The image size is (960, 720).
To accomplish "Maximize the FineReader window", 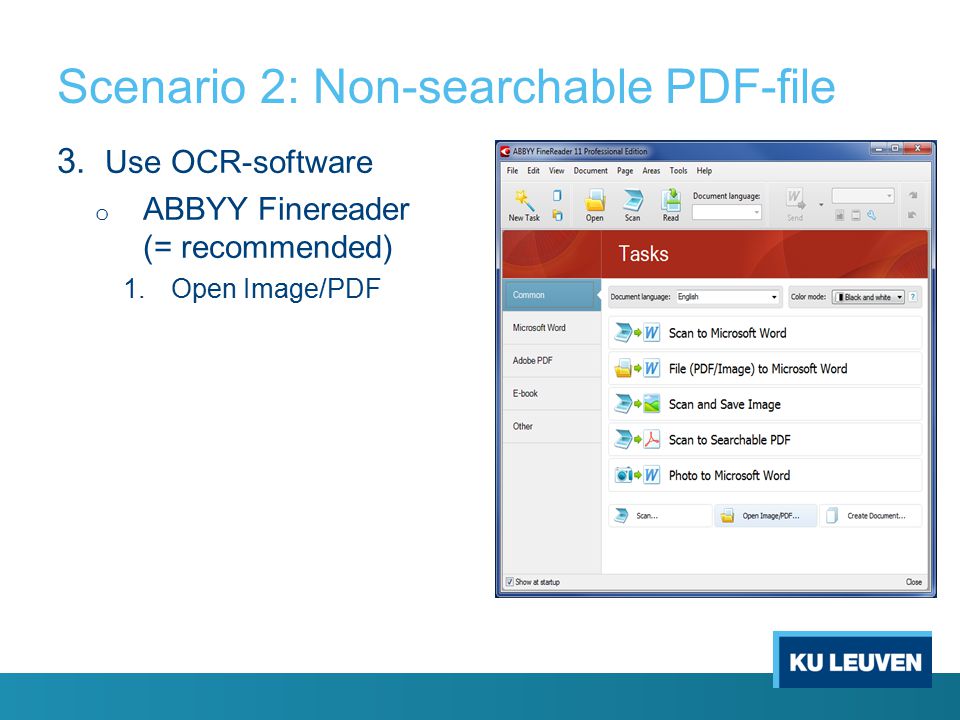I will tap(895, 149).
